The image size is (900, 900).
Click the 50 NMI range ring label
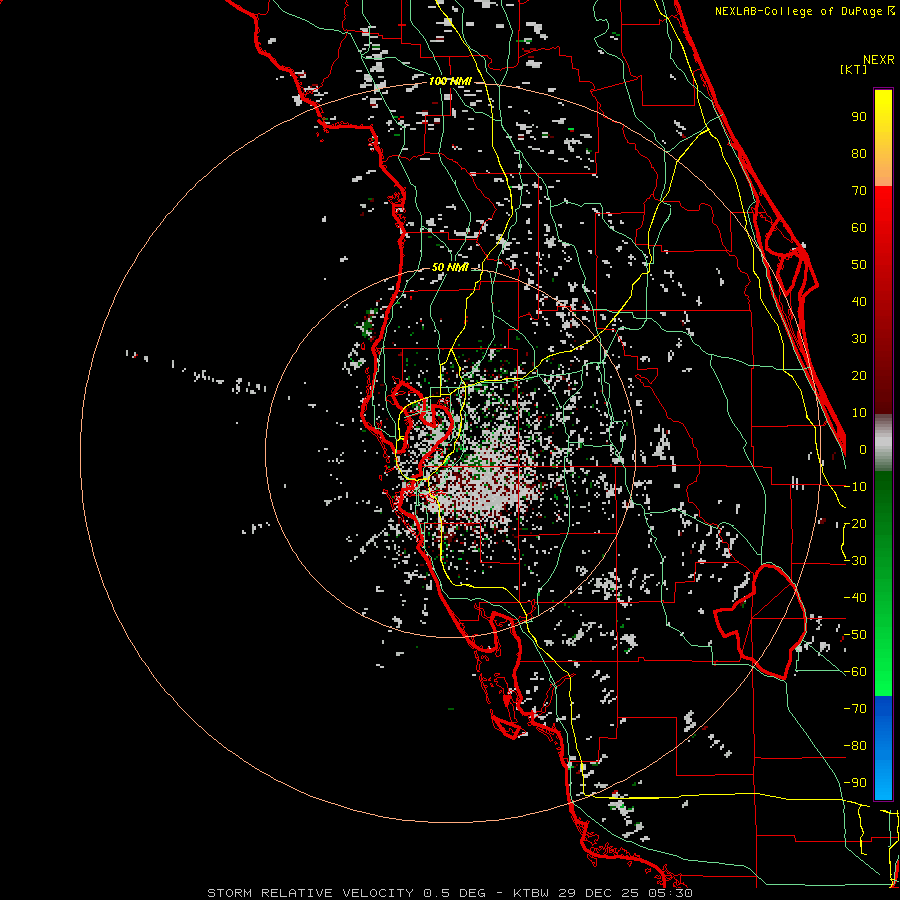click(x=450, y=267)
